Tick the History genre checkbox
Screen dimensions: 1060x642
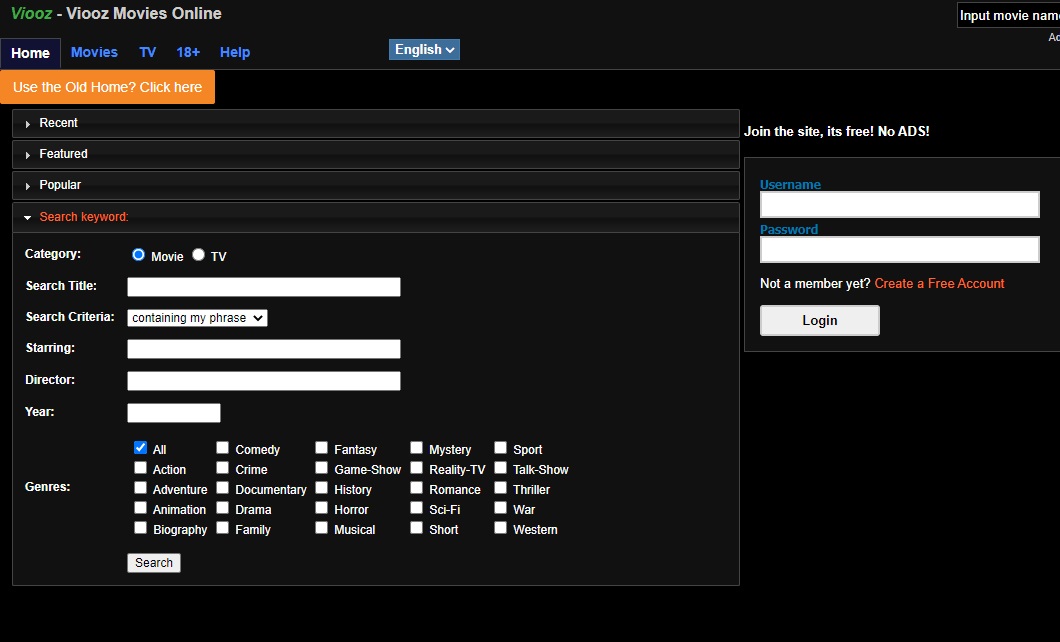pos(322,488)
